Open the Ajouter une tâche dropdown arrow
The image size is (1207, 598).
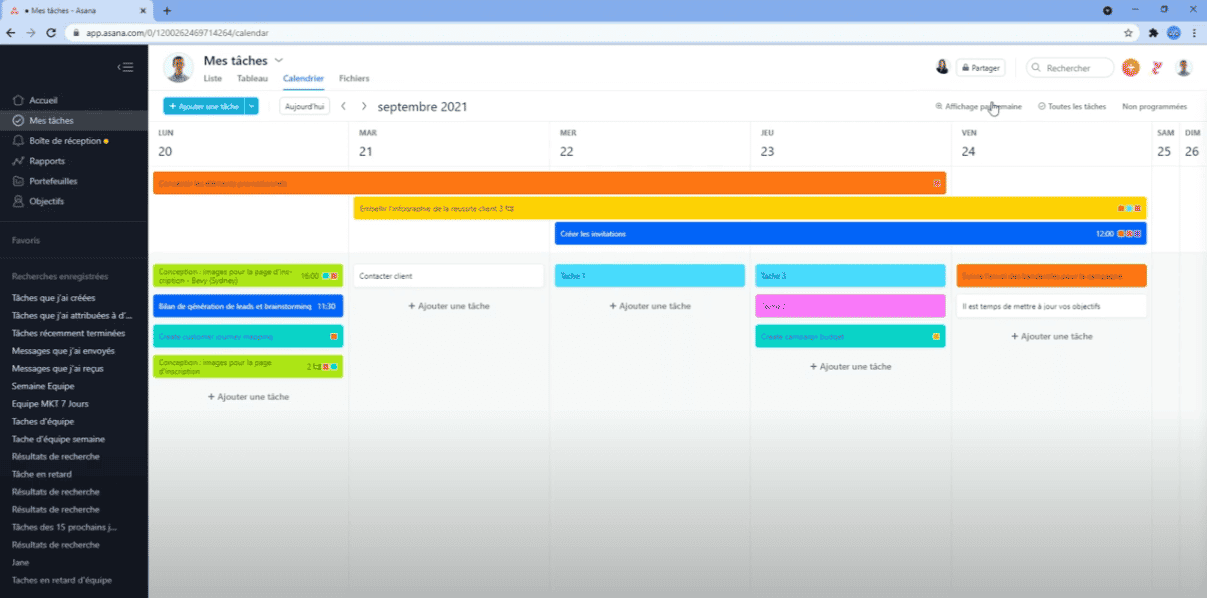(x=252, y=106)
